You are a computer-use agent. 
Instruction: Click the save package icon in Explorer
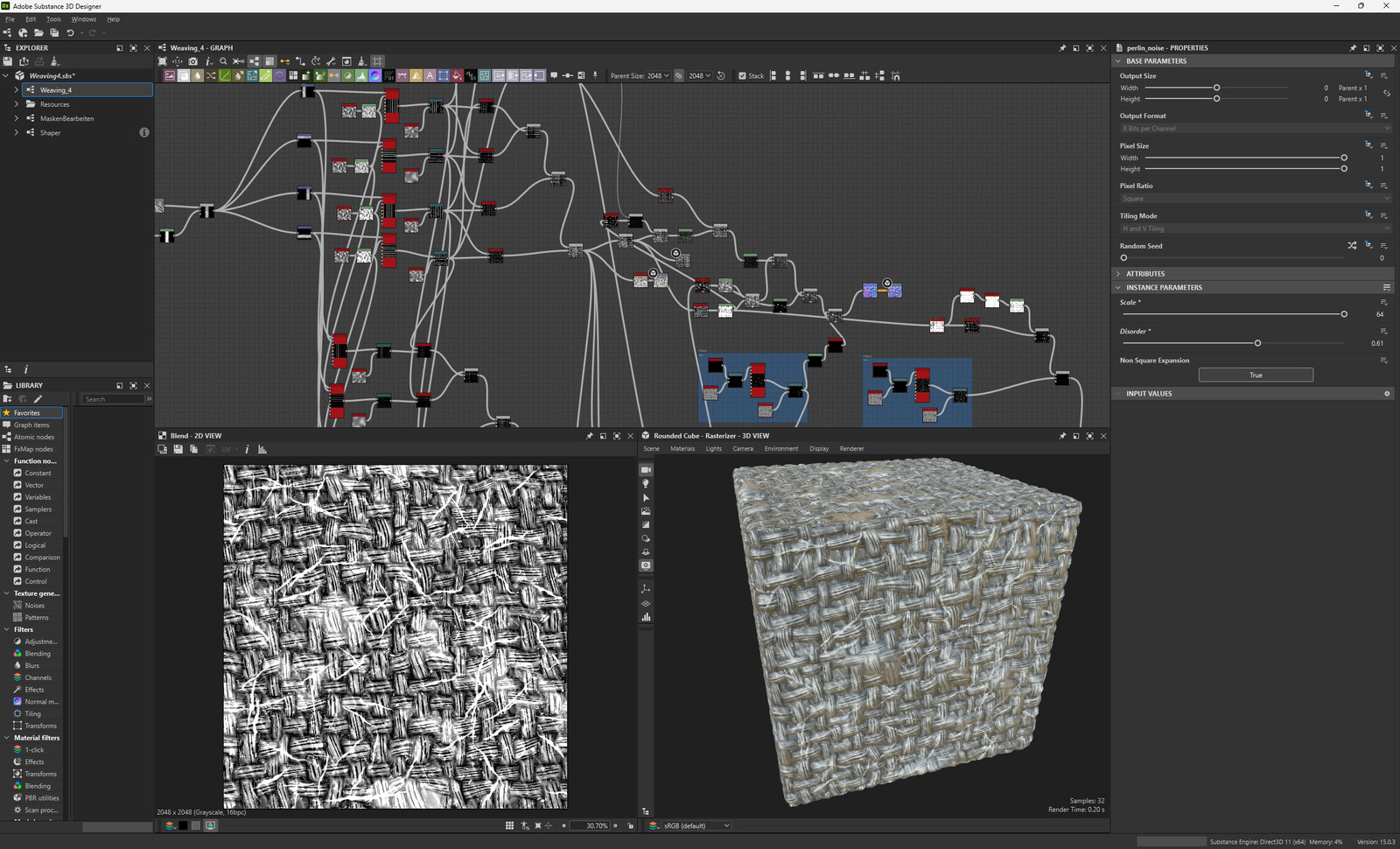(8, 61)
